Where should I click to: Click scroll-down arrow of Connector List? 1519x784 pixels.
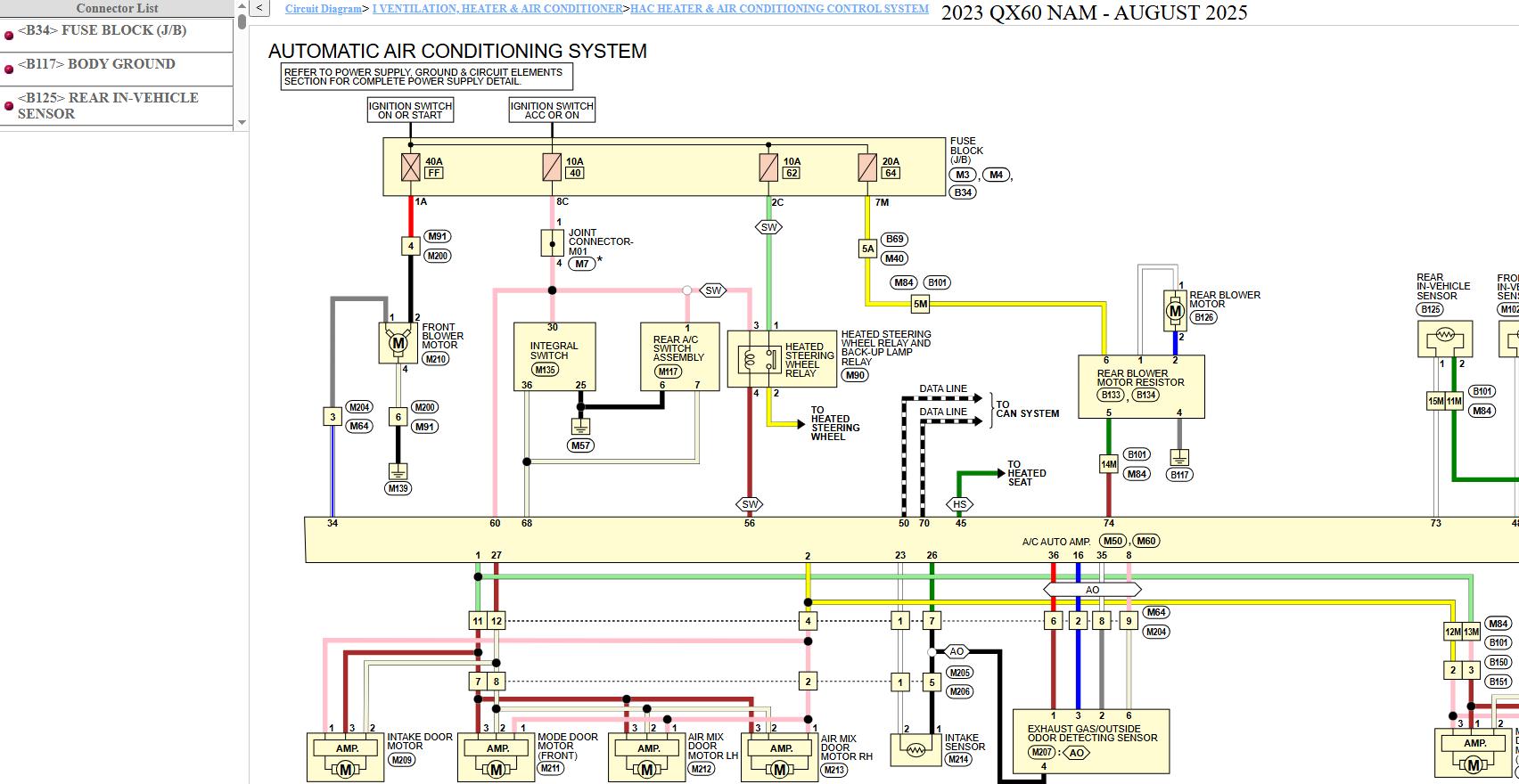coord(242,123)
